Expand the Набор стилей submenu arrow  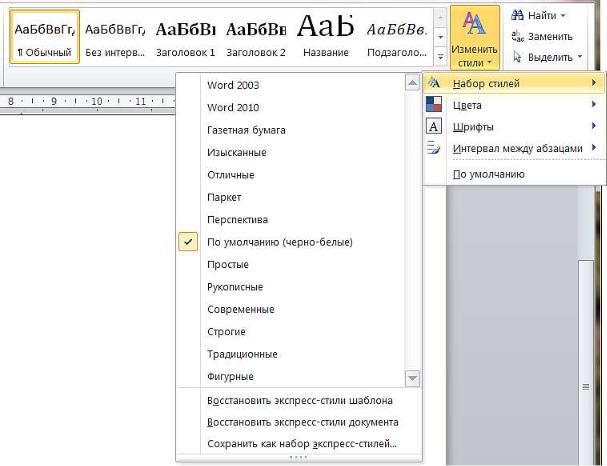(x=594, y=82)
